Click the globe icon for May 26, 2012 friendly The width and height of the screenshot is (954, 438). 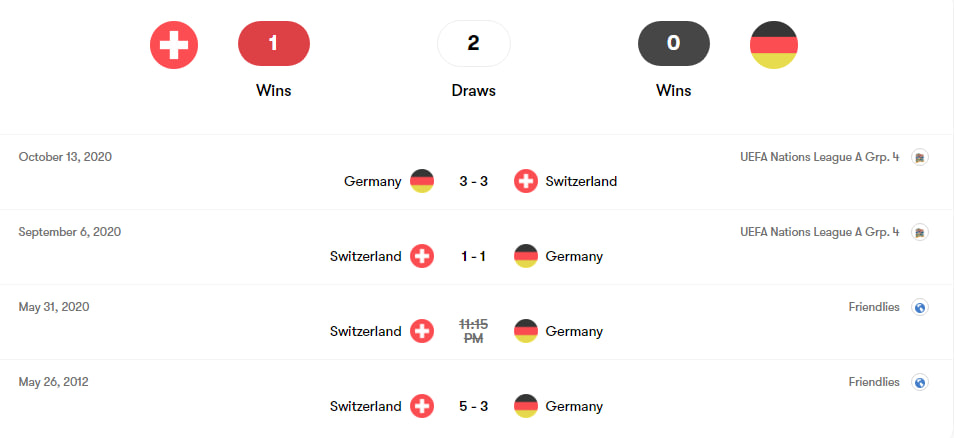click(920, 383)
